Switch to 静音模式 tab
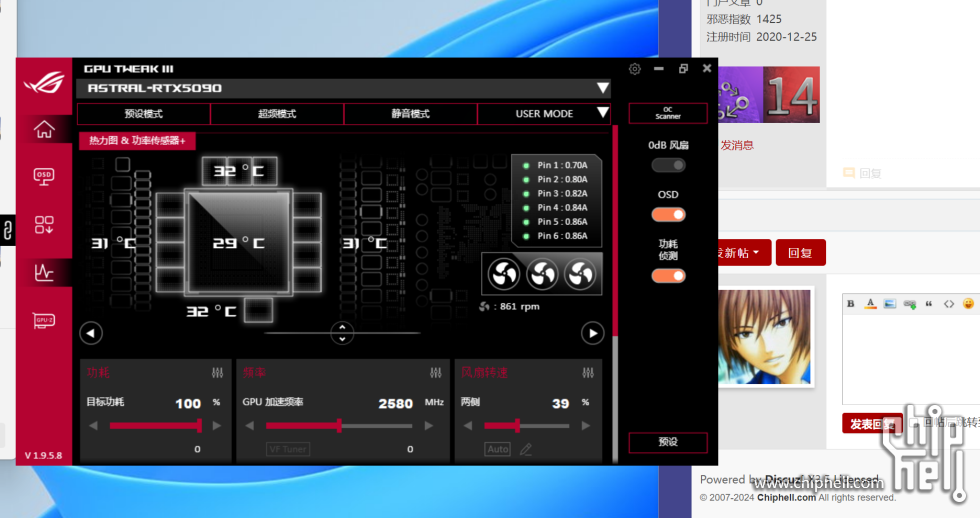Viewport: 980px width, 518px height. coord(411,114)
